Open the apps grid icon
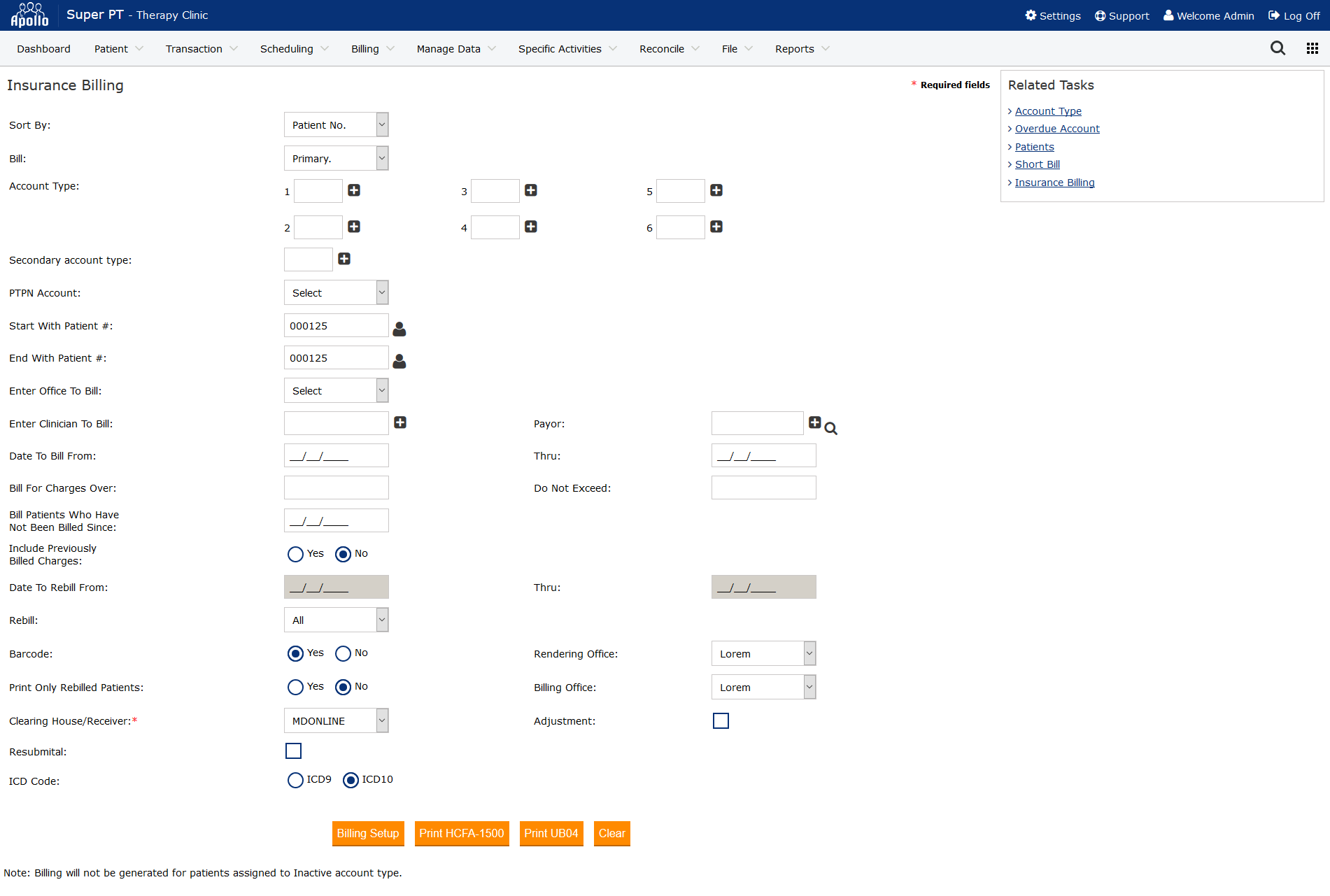Screen dimensions: 1330x896 1312,48
